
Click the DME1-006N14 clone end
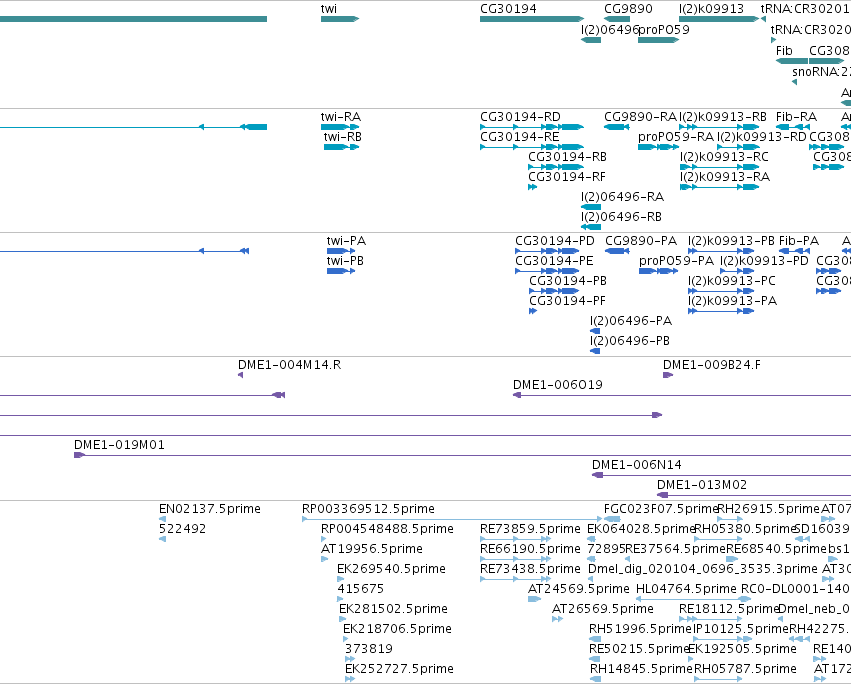click(598, 475)
